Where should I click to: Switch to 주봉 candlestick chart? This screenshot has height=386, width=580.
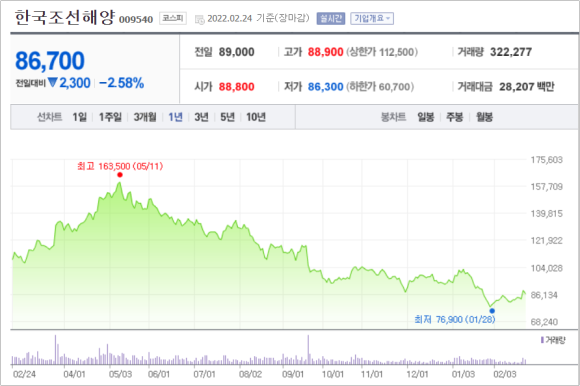coord(455,117)
